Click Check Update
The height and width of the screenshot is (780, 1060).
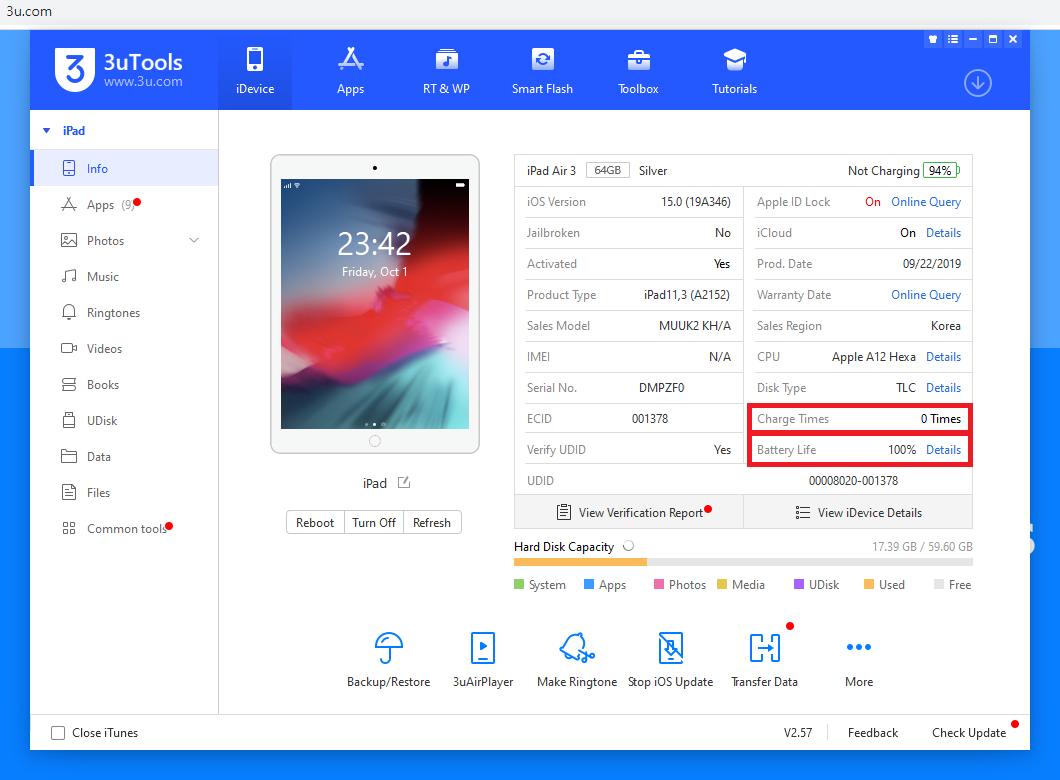tap(969, 733)
